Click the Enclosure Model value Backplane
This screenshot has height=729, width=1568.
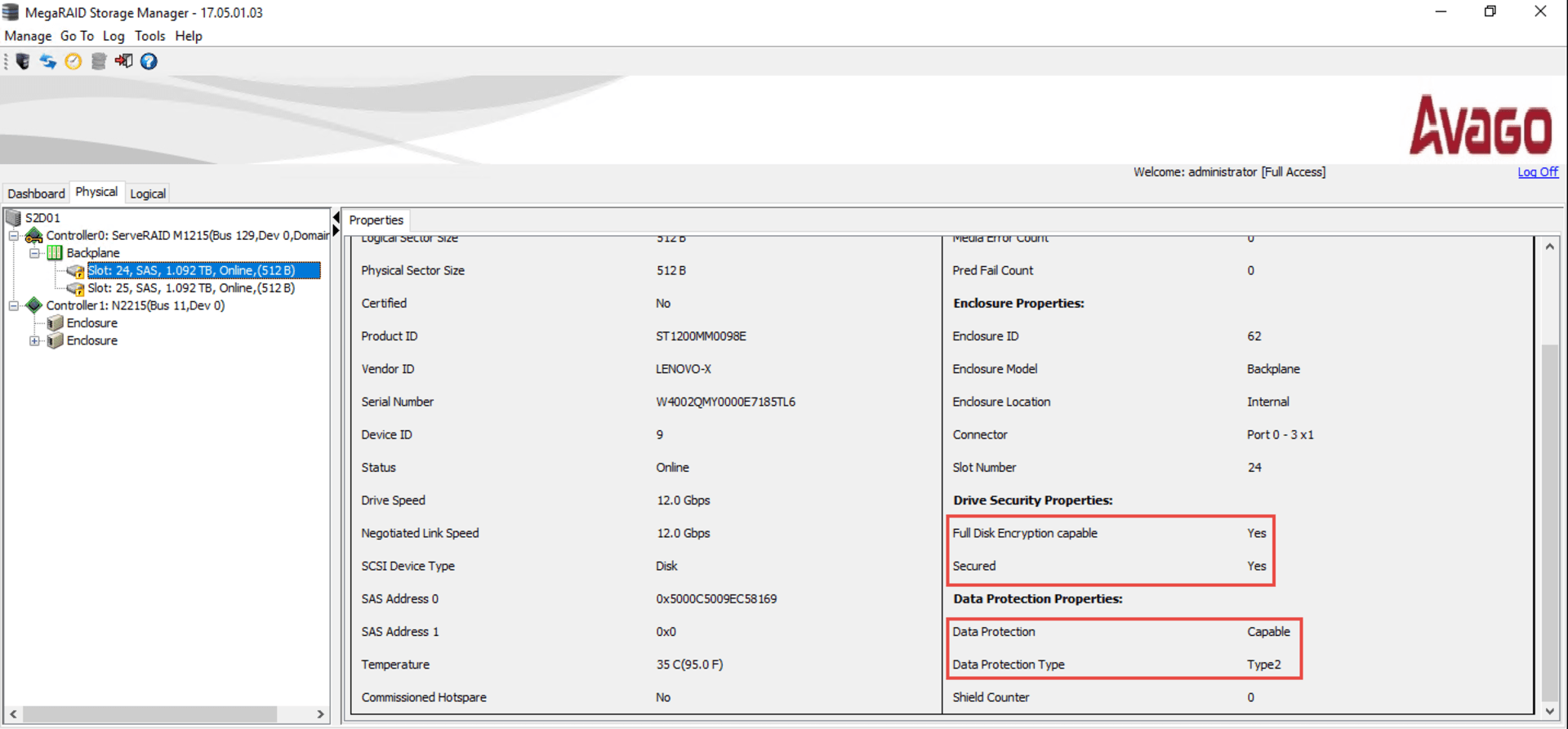1273,369
